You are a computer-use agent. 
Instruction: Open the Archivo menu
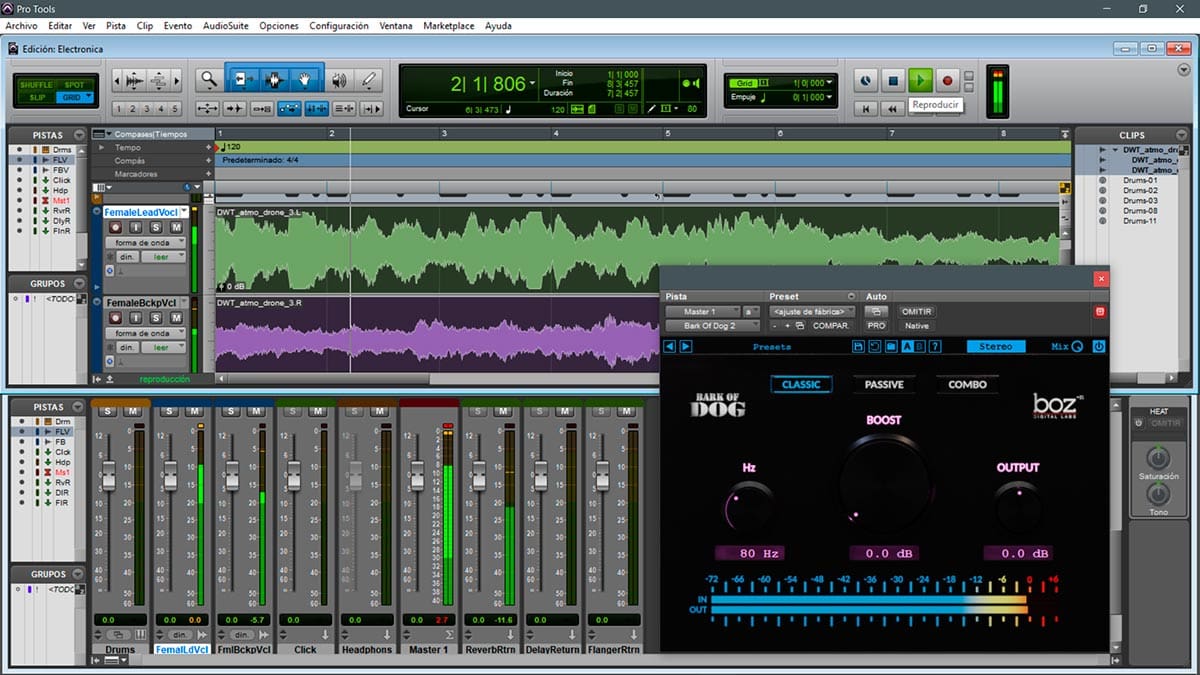22,25
